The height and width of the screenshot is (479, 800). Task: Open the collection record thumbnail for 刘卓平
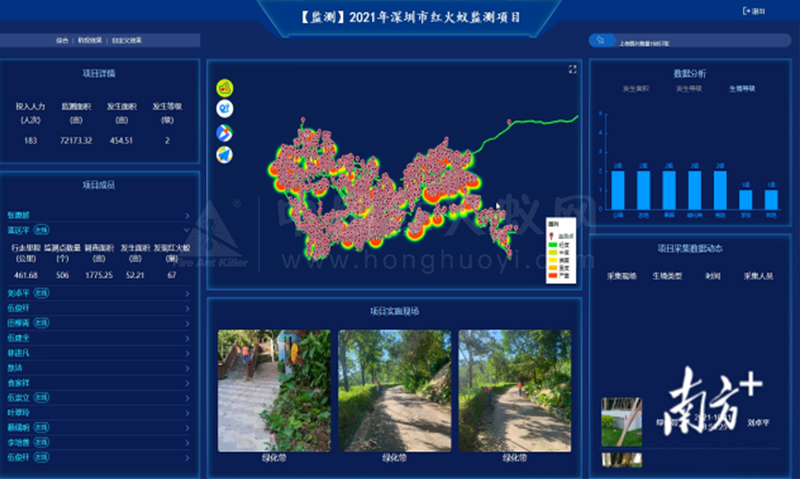coord(621,422)
